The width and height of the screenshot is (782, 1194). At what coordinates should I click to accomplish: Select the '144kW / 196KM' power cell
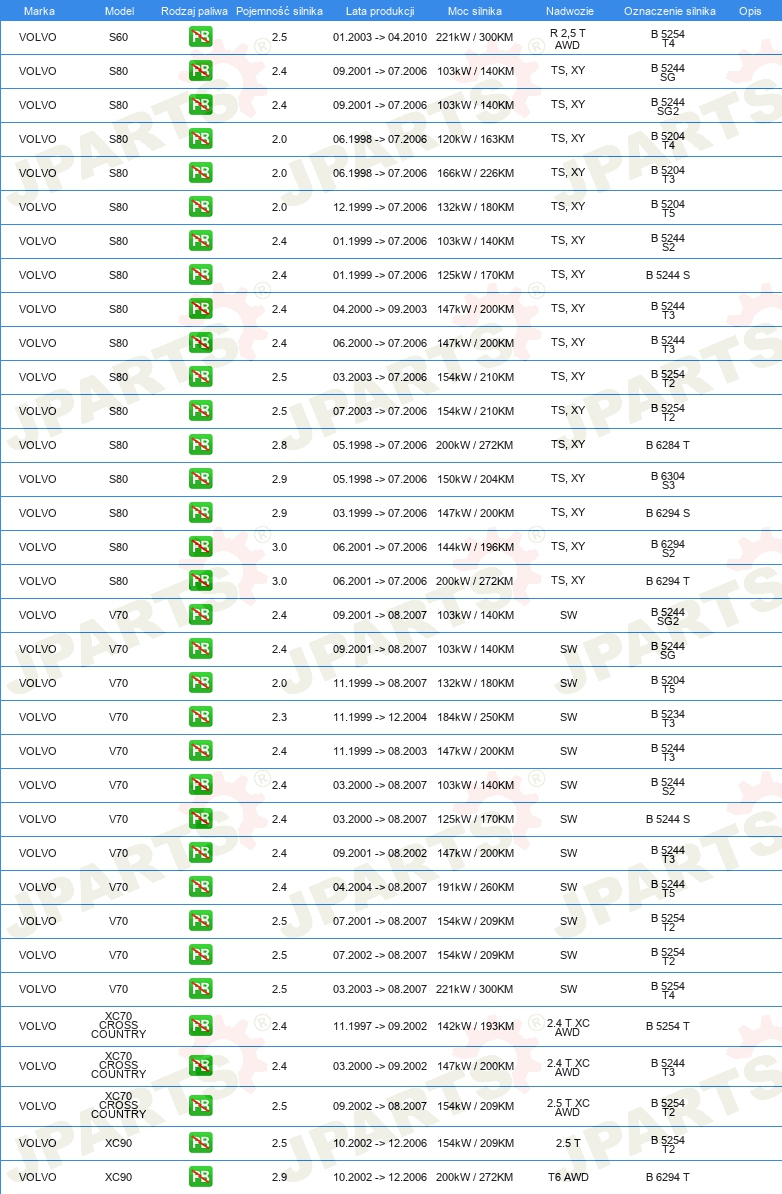coord(475,548)
